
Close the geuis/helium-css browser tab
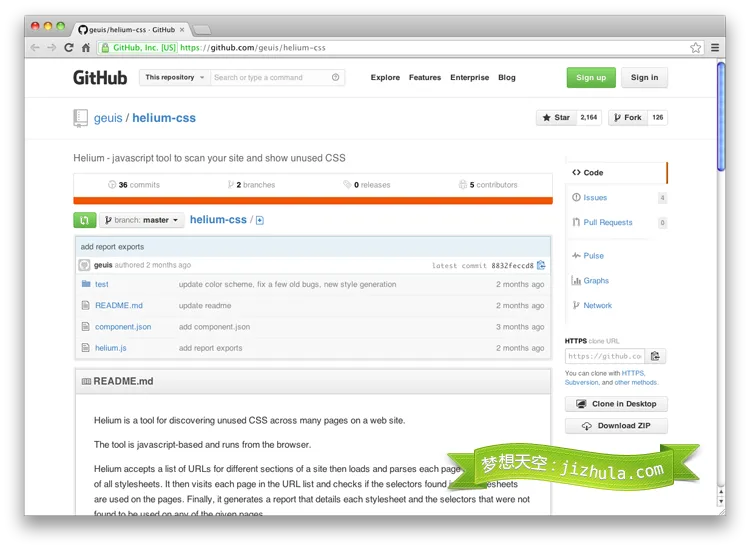click(x=182, y=30)
